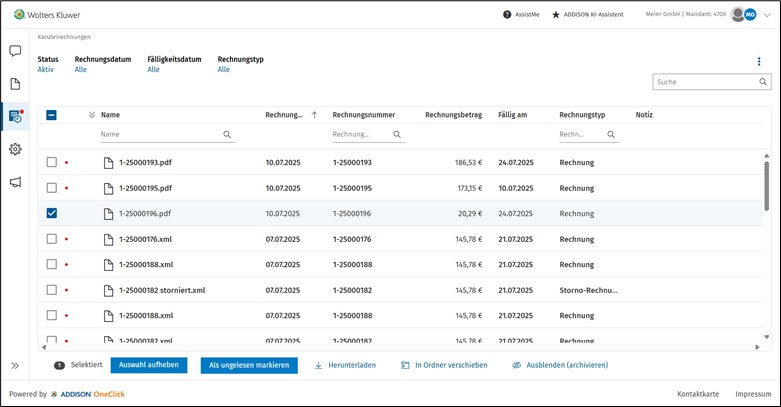The image size is (781, 407).
Task: Open the three-dot more options menu
Action: pos(759,61)
